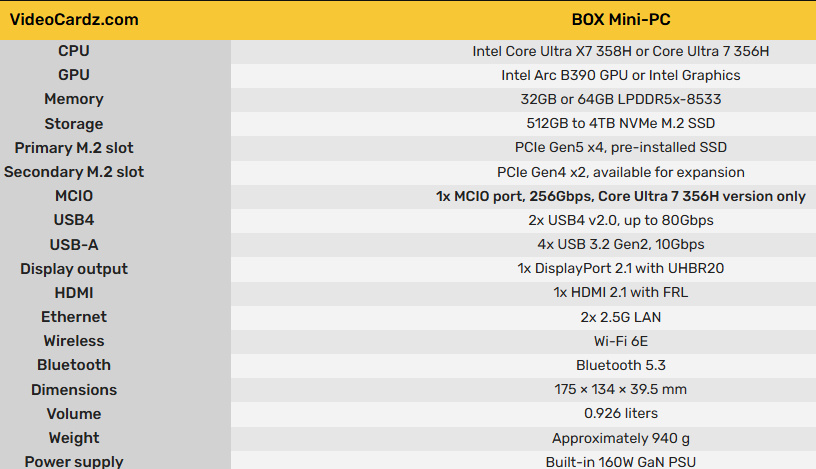
Task: Click the CPU row label
Action: [74, 51]
